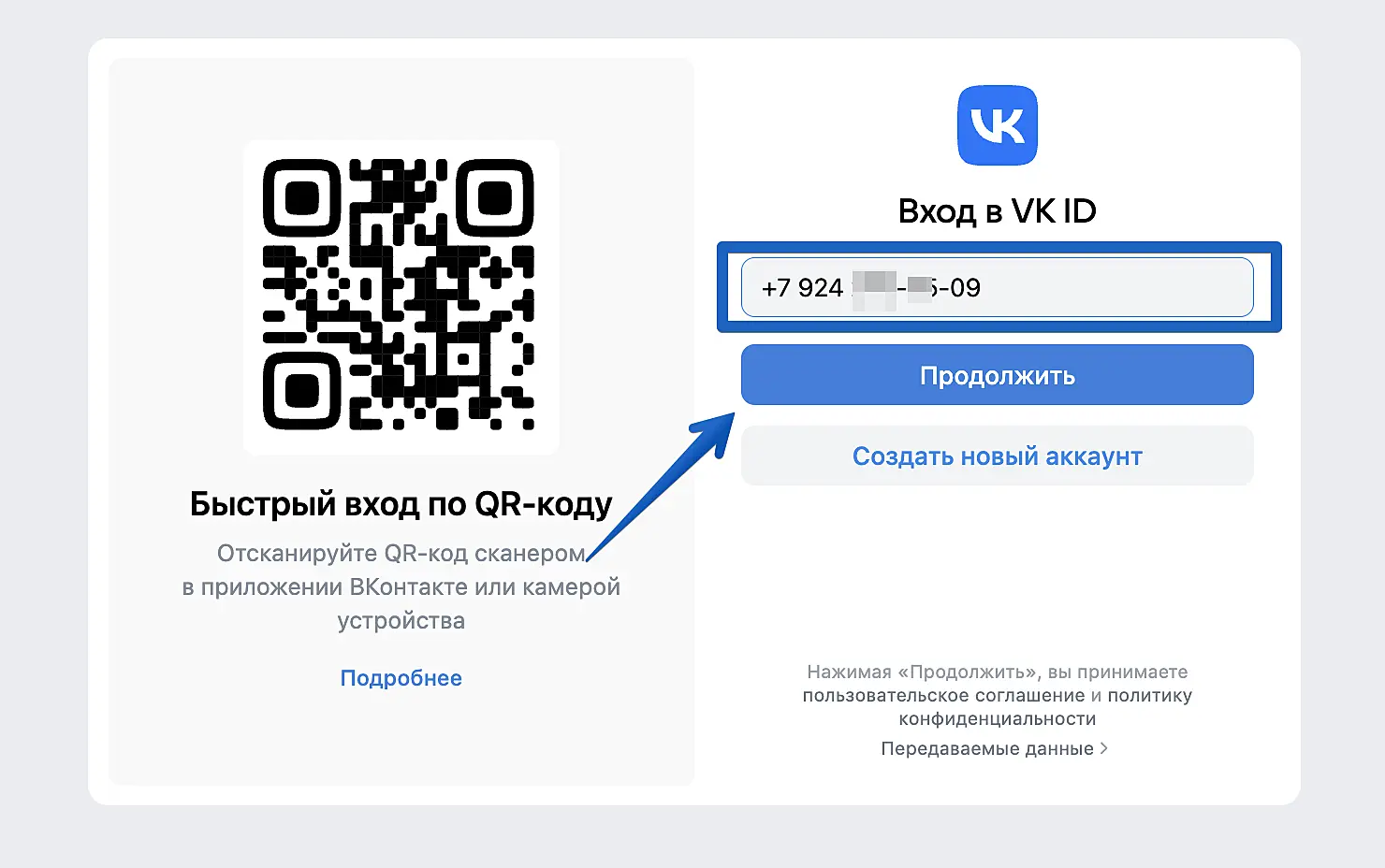Click the Вход в VK ID heading
Image resolution: width=1385 pixels, height=868 pixels.
(998, 211)
